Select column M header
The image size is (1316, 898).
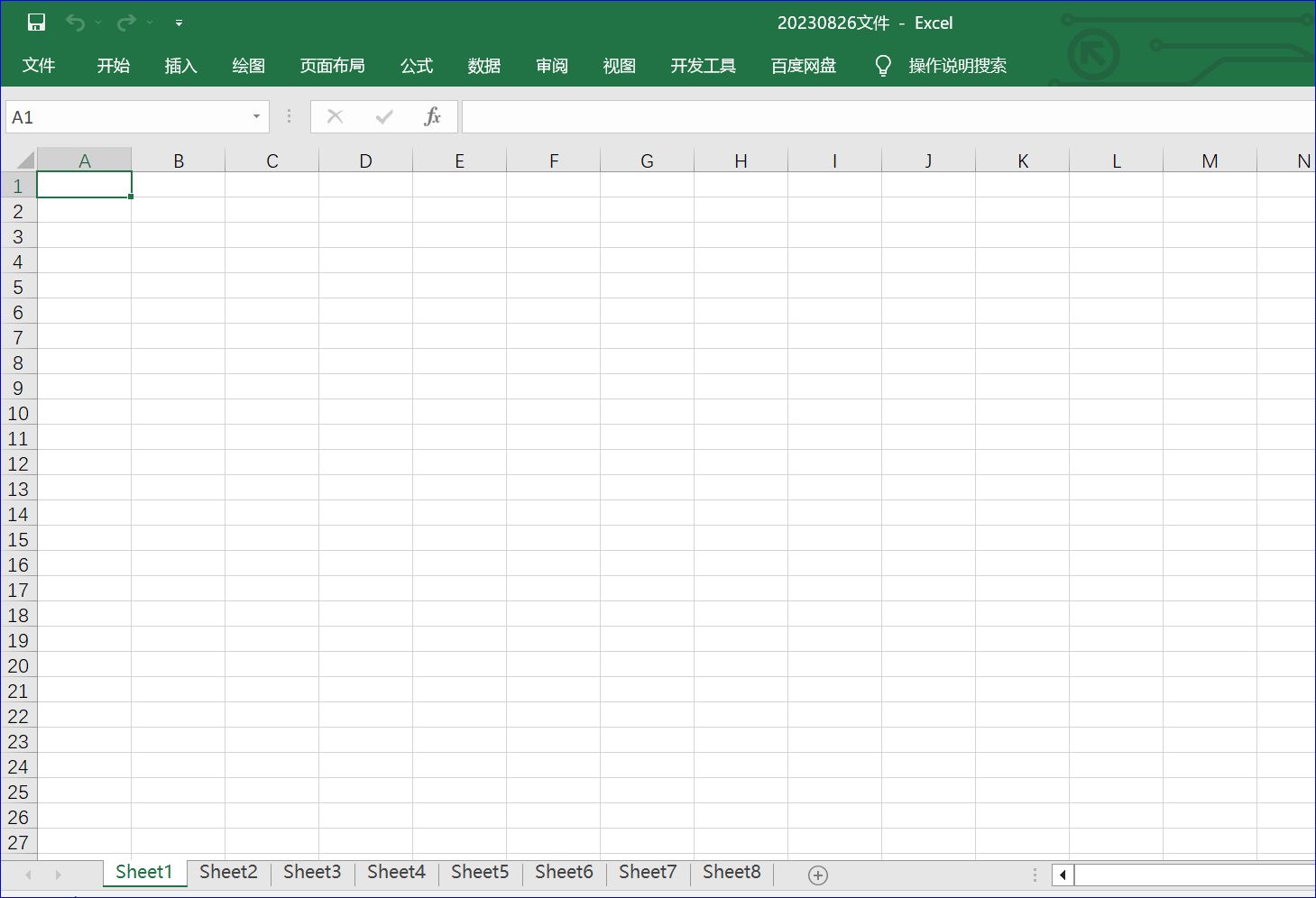(1210, 160)
